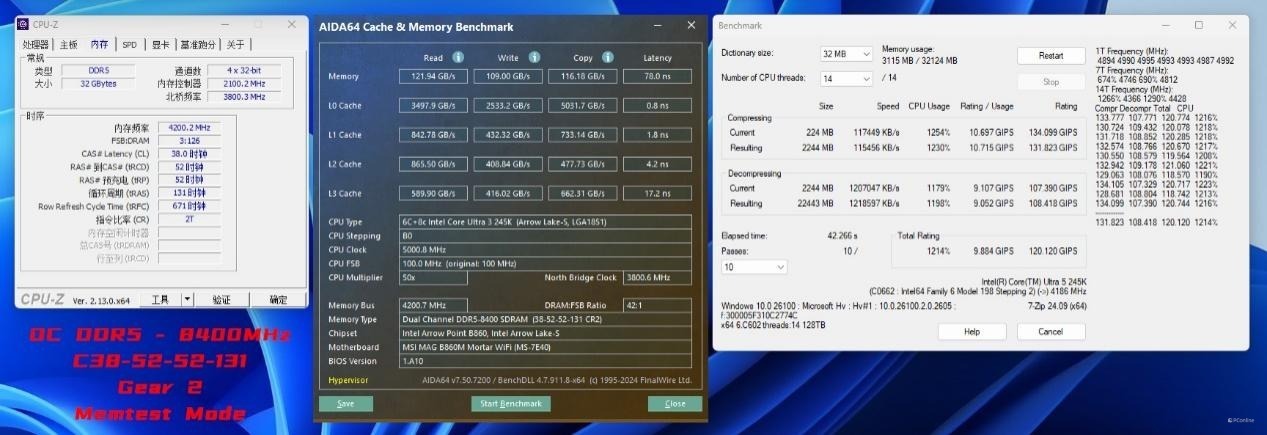Open the CPU-Z 关于 tab

(x=235, y=44)
